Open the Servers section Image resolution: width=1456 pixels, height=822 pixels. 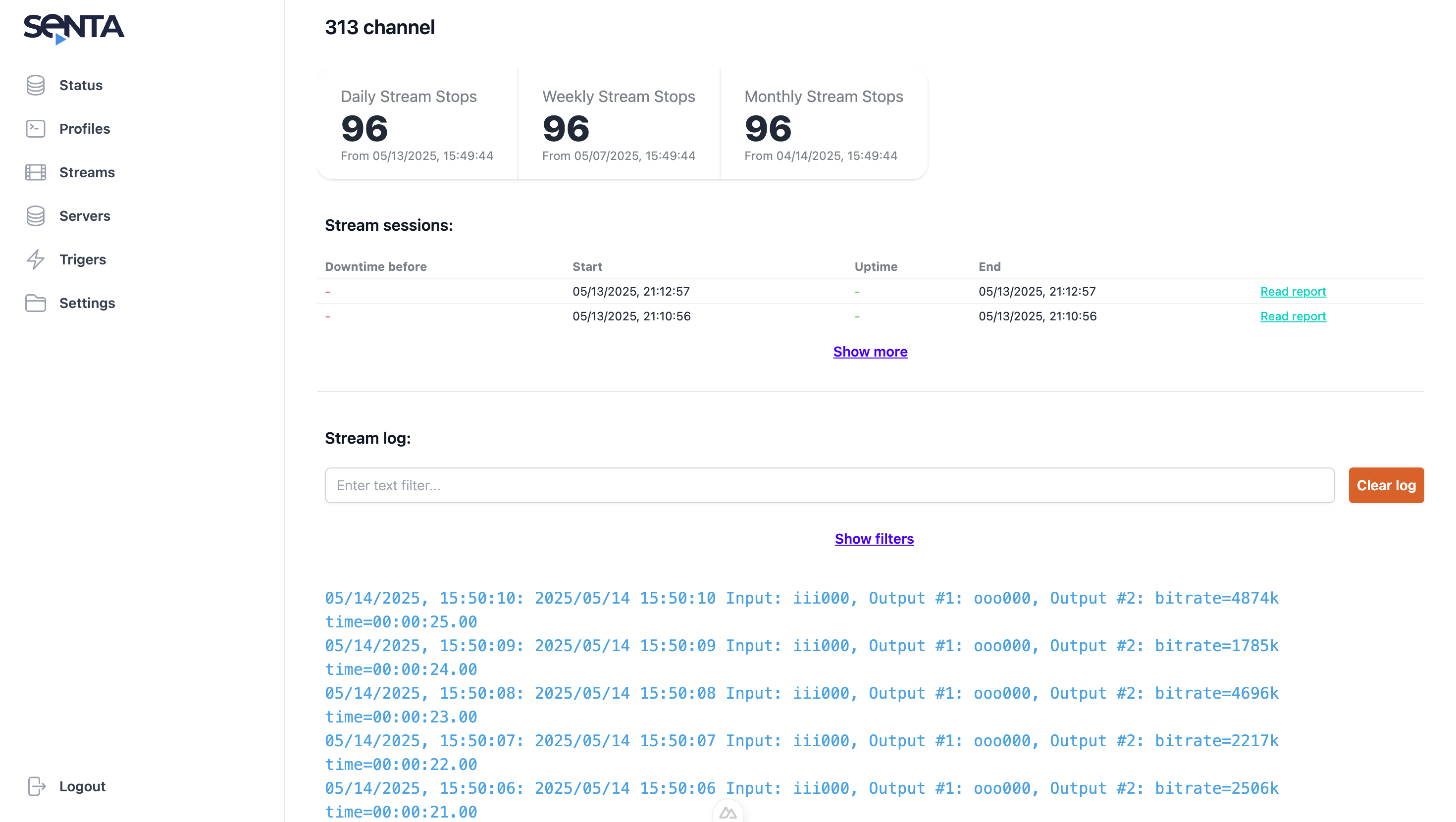click(x=85, y=216)
